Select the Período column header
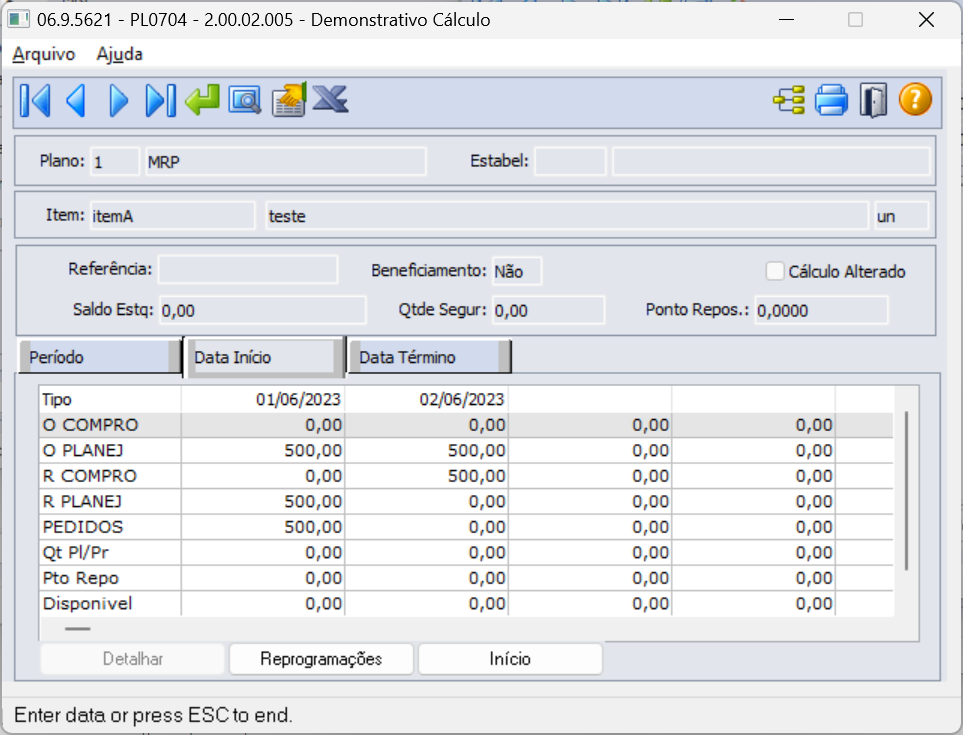This screenshot has height=735, width=963. point(99,356)
